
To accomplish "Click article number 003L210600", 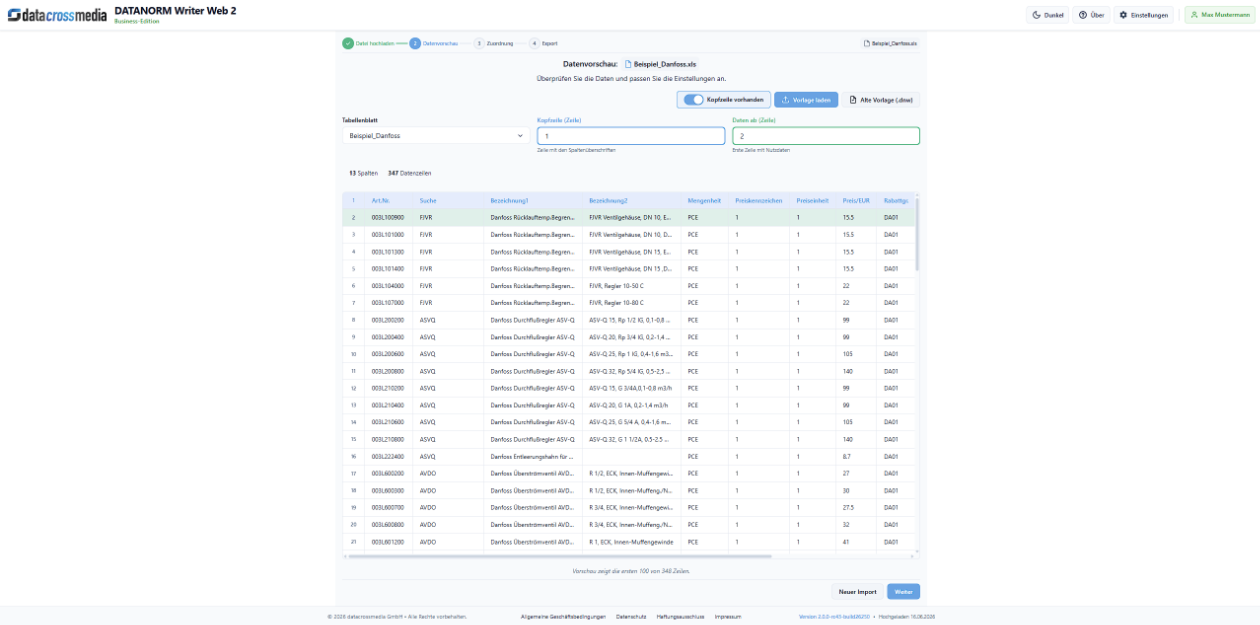I will pyautogui.click(x=387, y=422).
